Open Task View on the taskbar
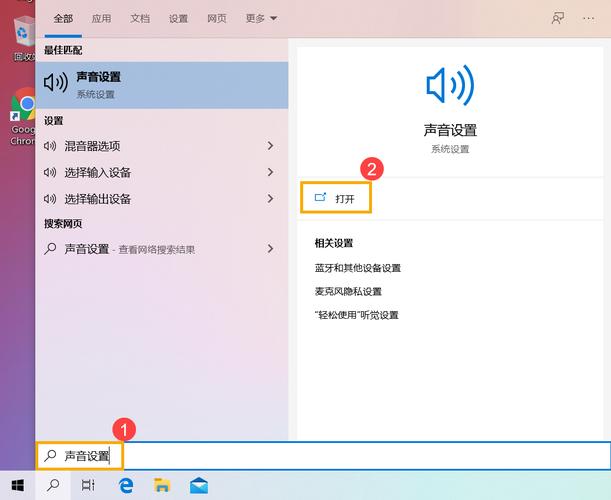This screenshot has height=500, width=611. (88, 485)
